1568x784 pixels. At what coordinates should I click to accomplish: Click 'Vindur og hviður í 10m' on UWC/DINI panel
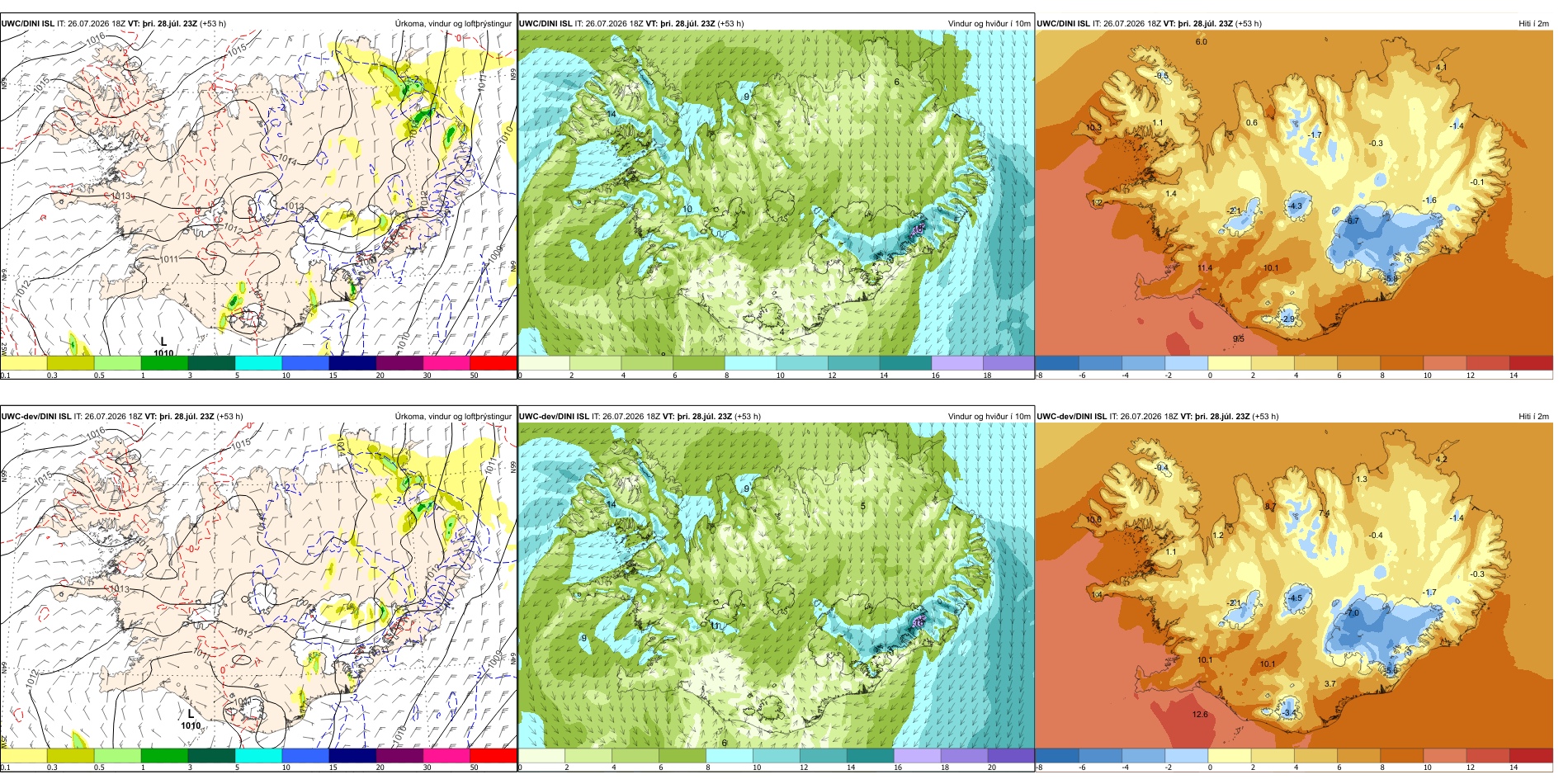pos(989,24)
